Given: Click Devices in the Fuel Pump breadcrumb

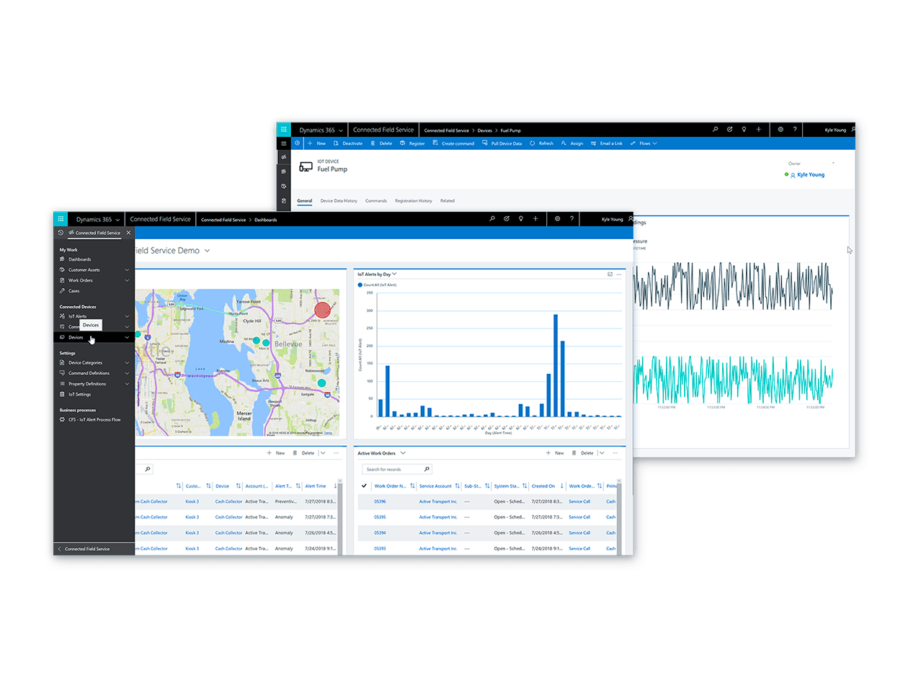Looking at the screenshot, I should [485, 130].
